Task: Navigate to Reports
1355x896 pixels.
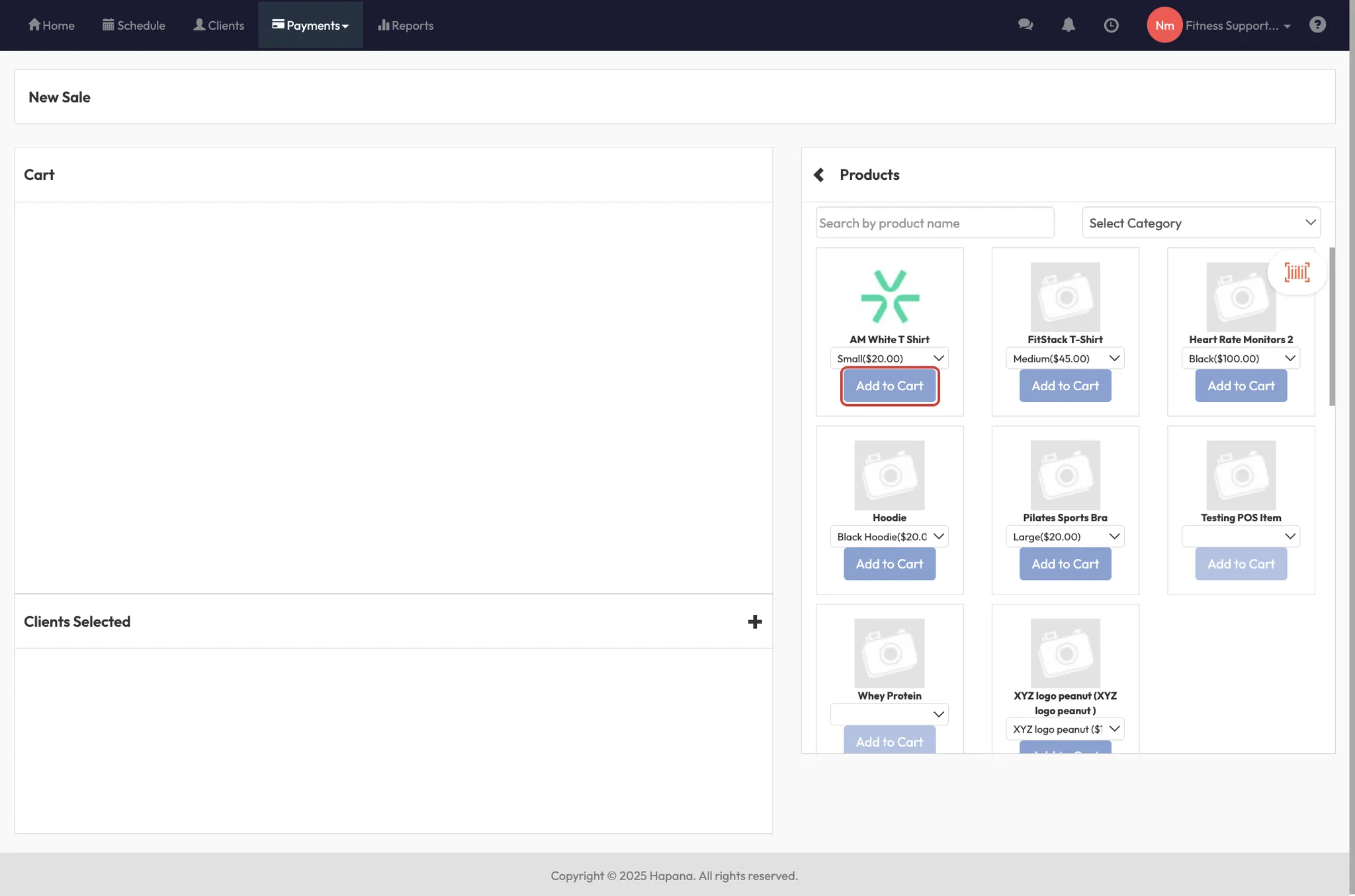Action: point(406,25)
